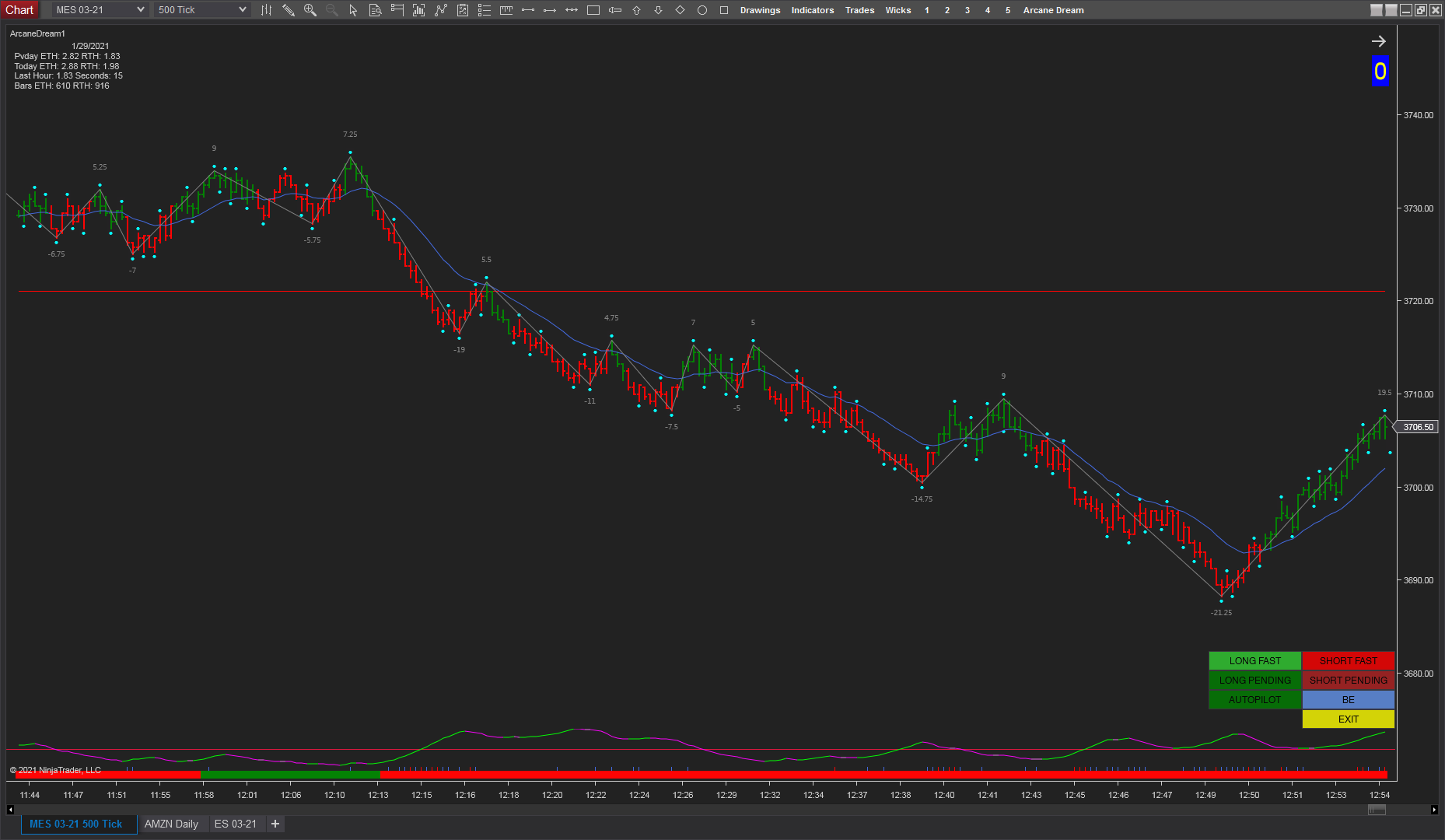Switch to the ES 03-21 tab
Screen dimensions: 1445x840
tap(236, 824)
